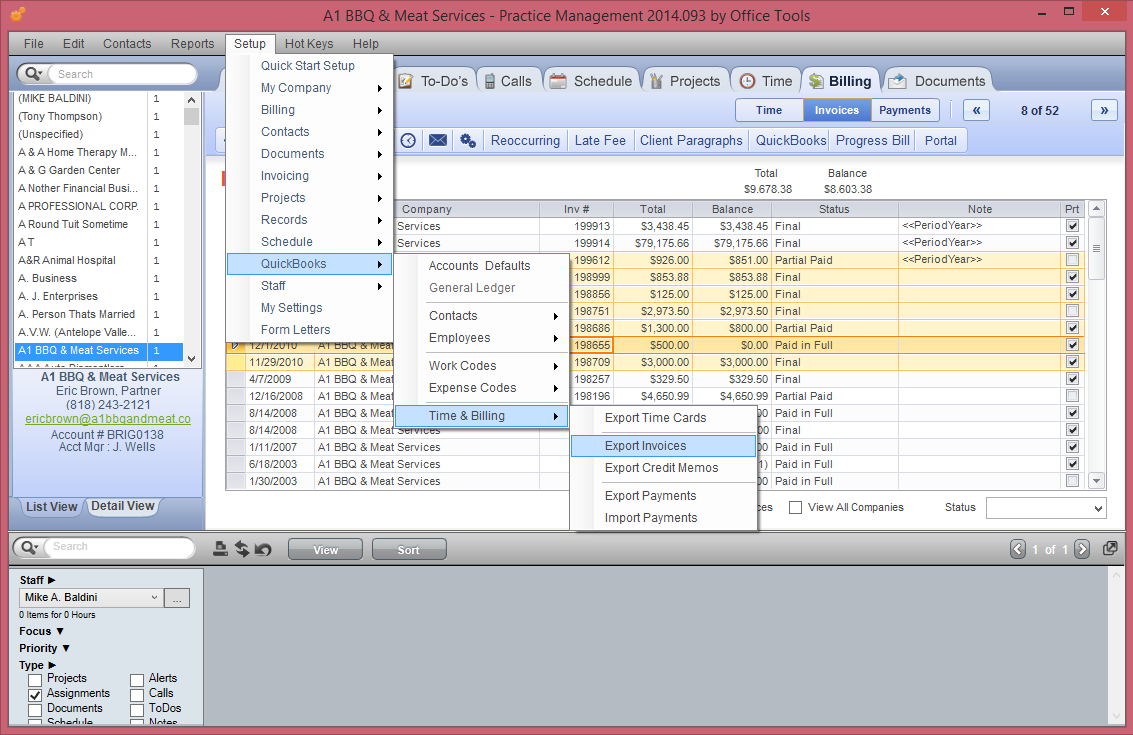Toggle Prt checkbox for invoice 199612
Viewport: 1133px width, 735px height.
point(1072,260)
